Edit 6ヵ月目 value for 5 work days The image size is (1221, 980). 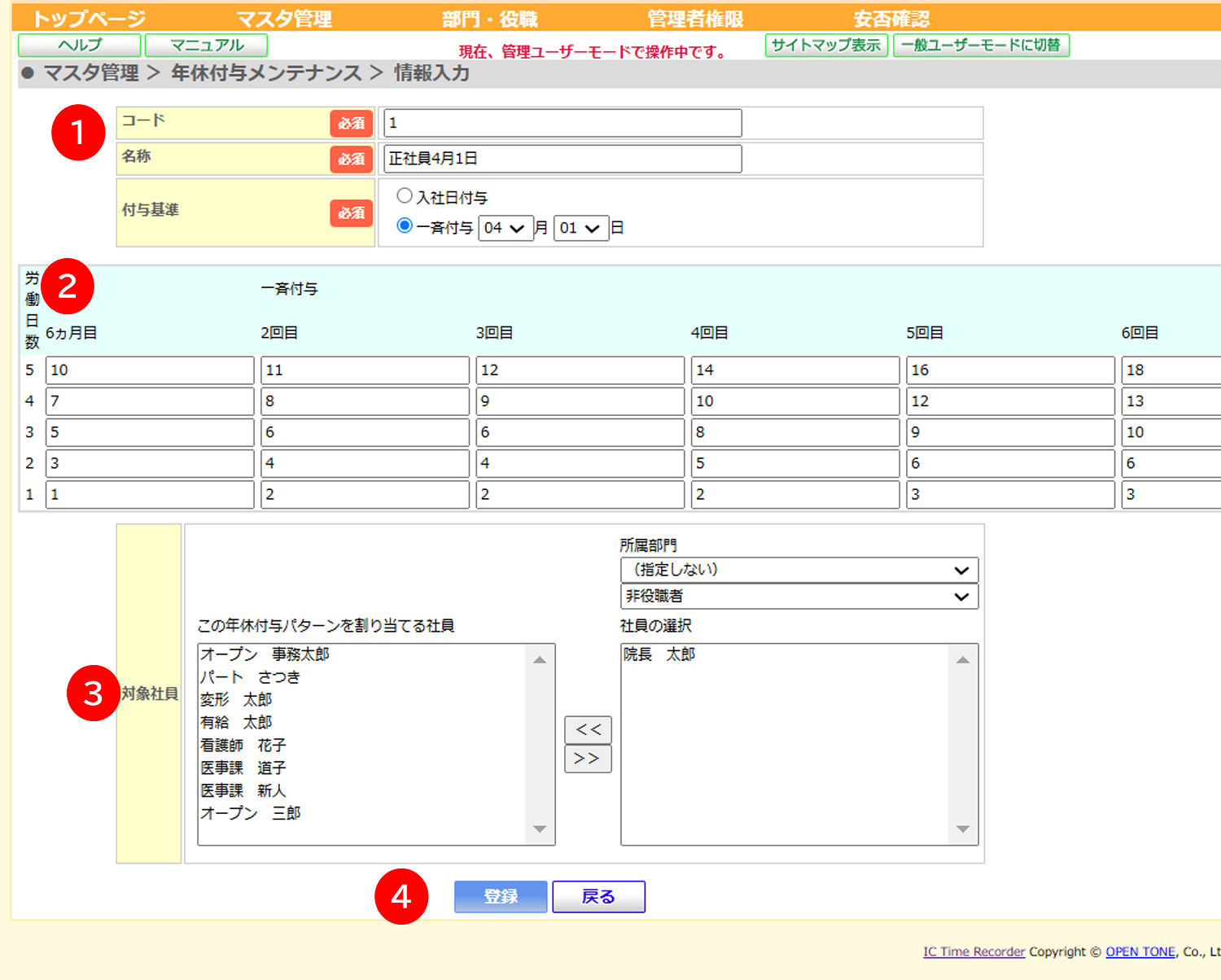[150, 370]
